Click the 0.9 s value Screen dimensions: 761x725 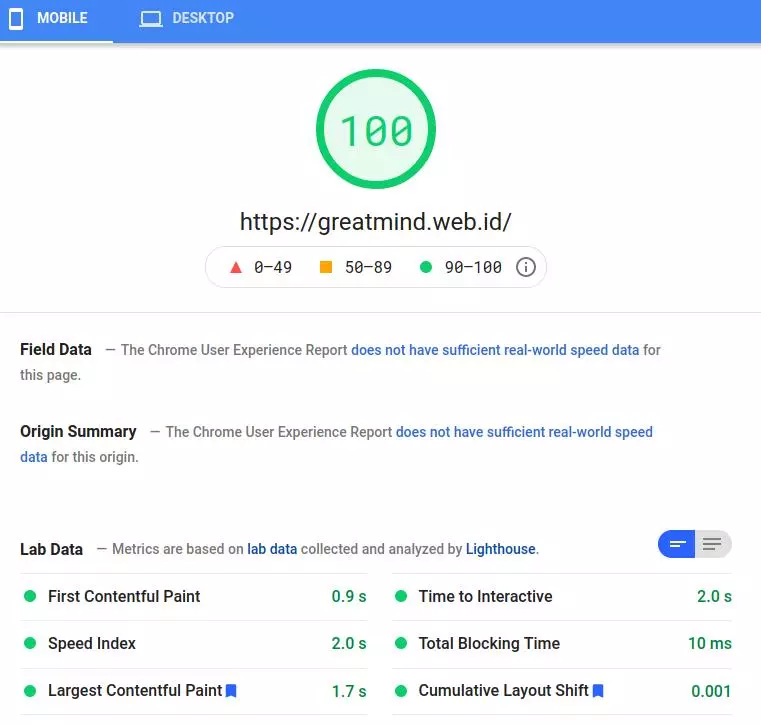(349, 596)
